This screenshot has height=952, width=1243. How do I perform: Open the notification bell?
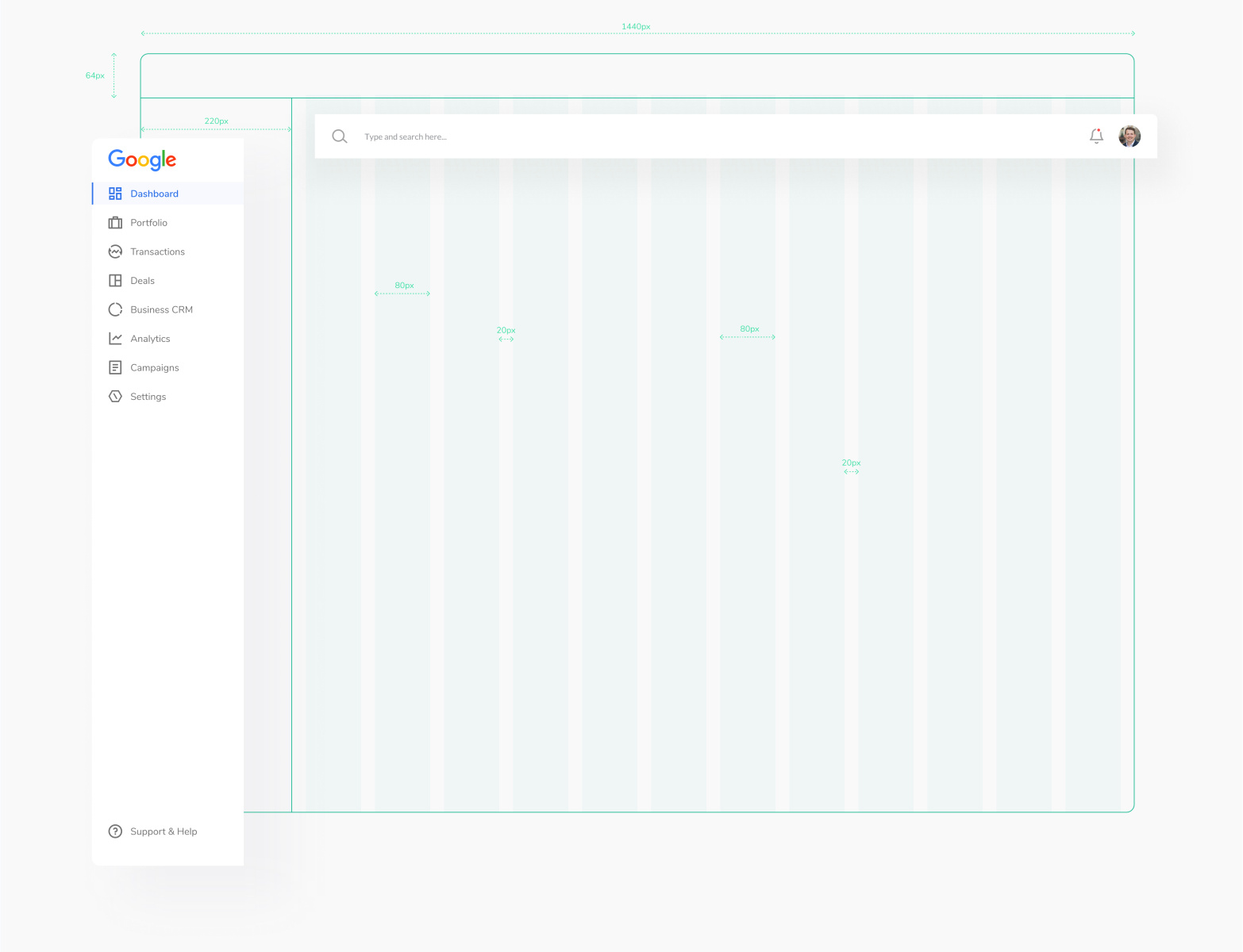coord(1096,136)
